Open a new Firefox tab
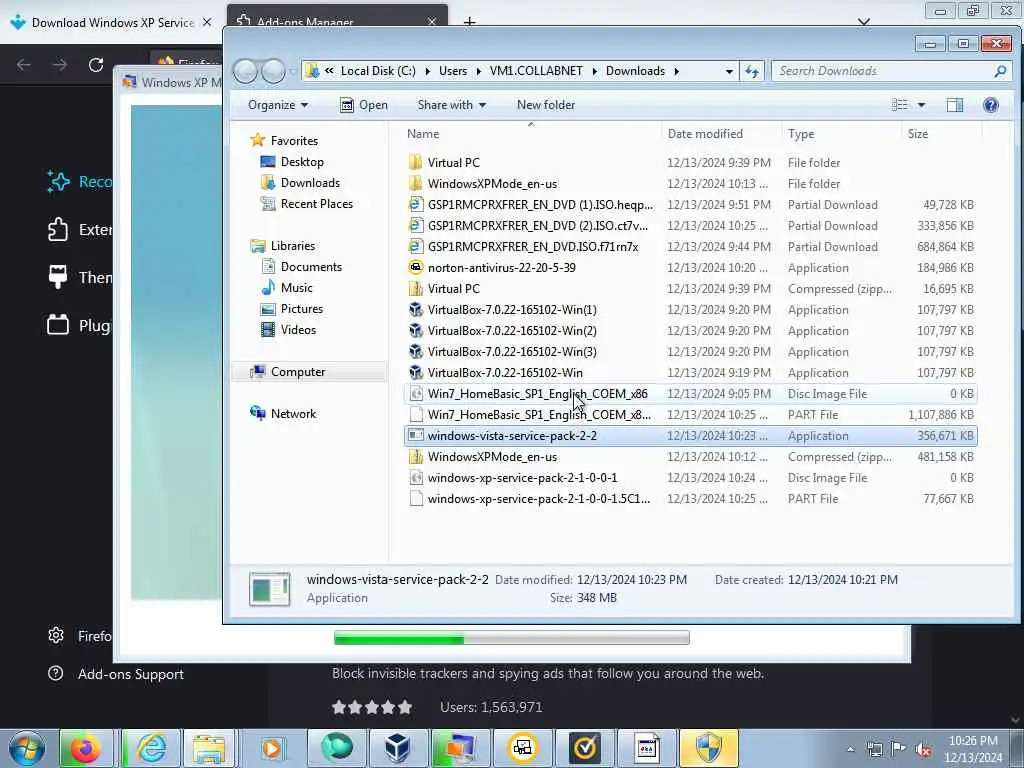 [469, 22]
